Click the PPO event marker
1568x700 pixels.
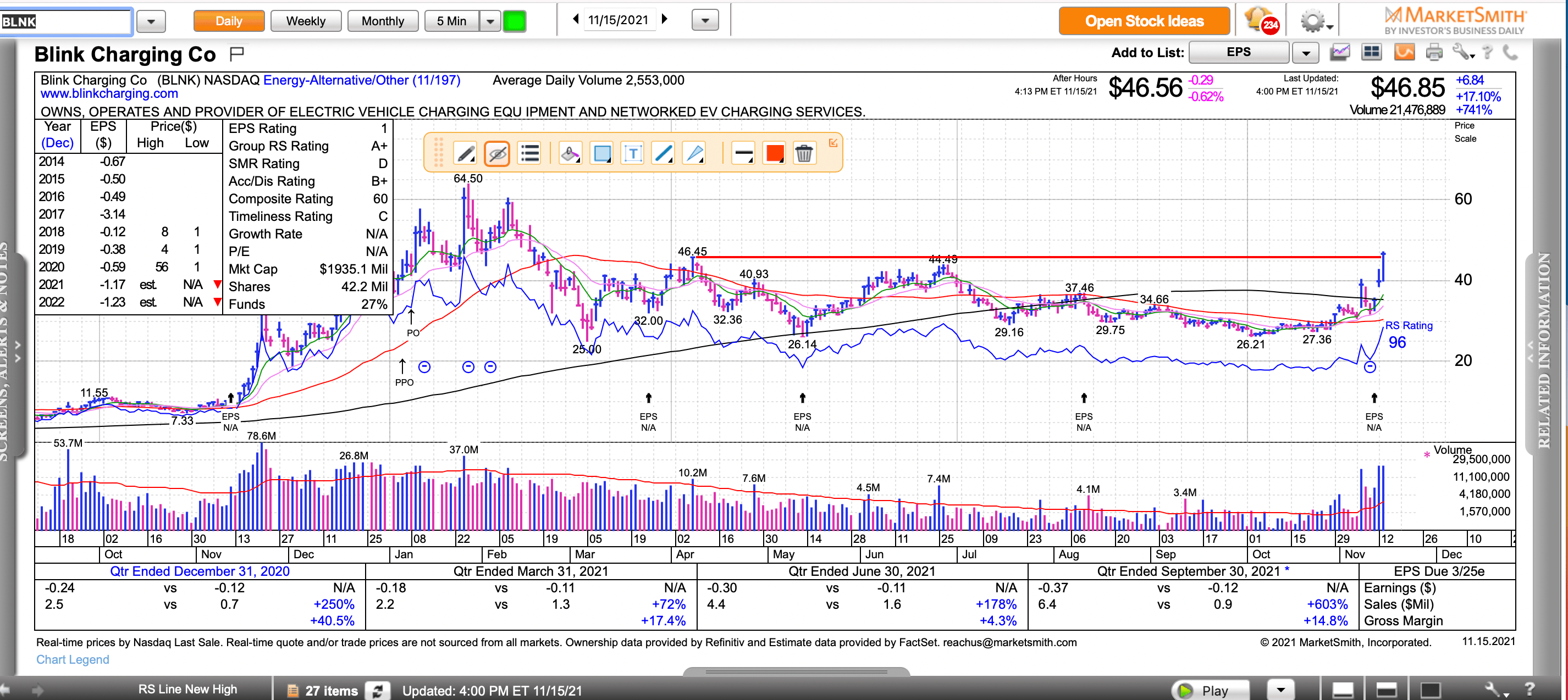click(404, 372)
